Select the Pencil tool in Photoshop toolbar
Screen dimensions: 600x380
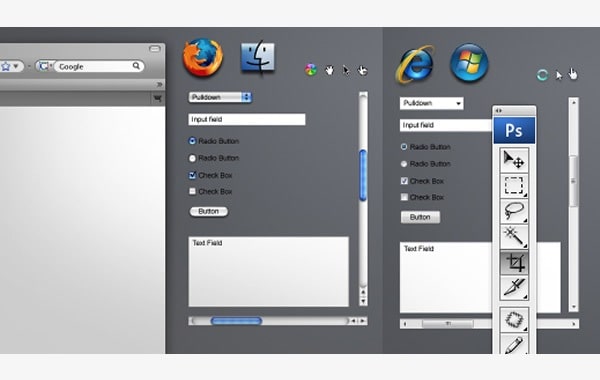[x=514, y=344]
